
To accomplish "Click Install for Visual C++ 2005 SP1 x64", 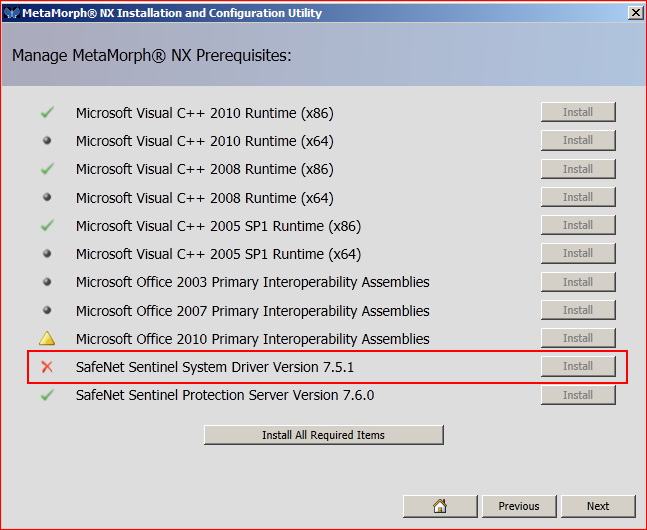I will pos(577,254).
